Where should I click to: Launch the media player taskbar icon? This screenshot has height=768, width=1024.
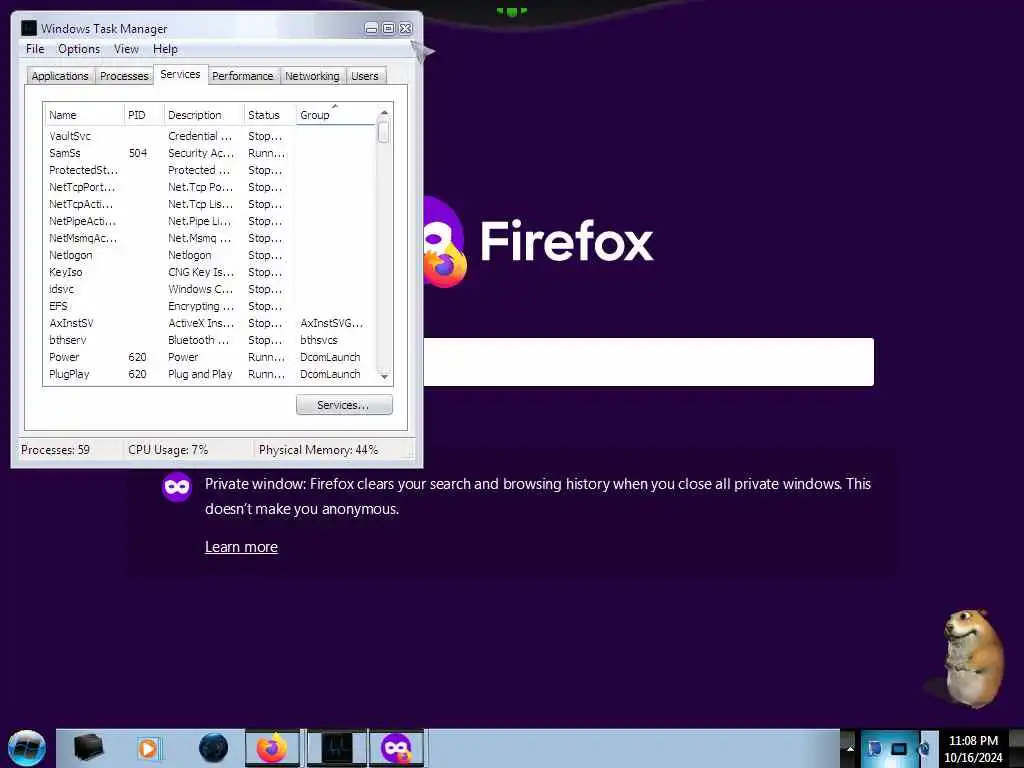point(148,748)
